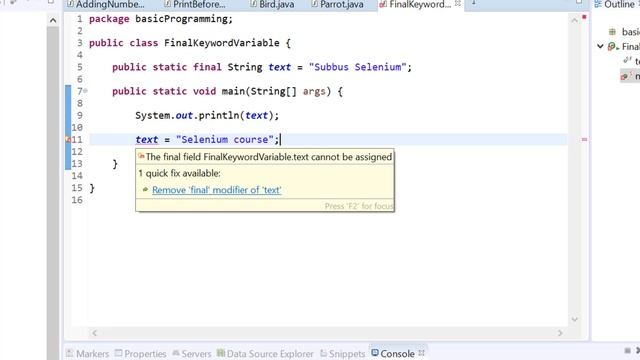
Task: Select the basicProgramming package icon in Outline
Action: (x=612, y=32)
